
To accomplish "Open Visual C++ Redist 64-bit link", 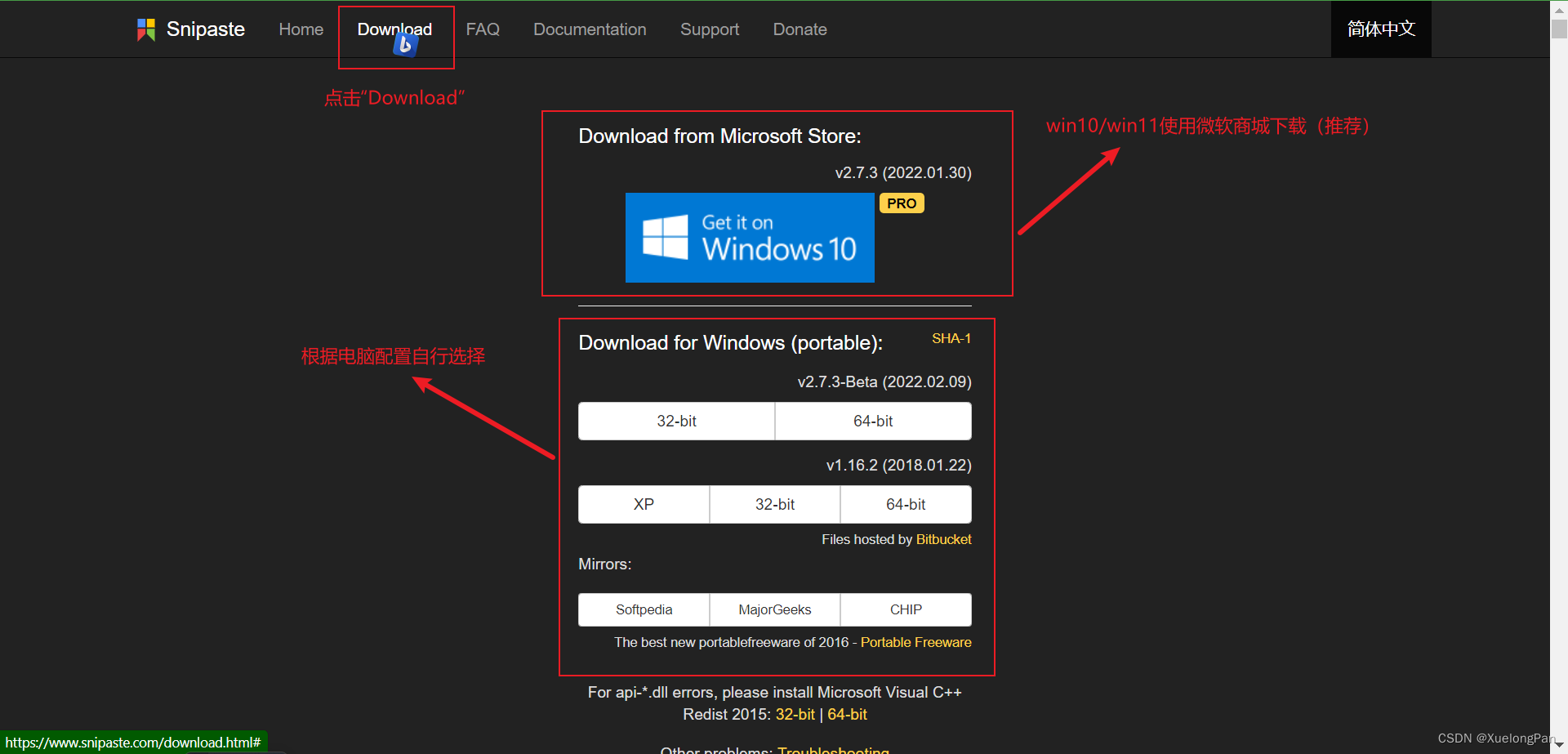I will pyautogui.click(x=847, y=714).
